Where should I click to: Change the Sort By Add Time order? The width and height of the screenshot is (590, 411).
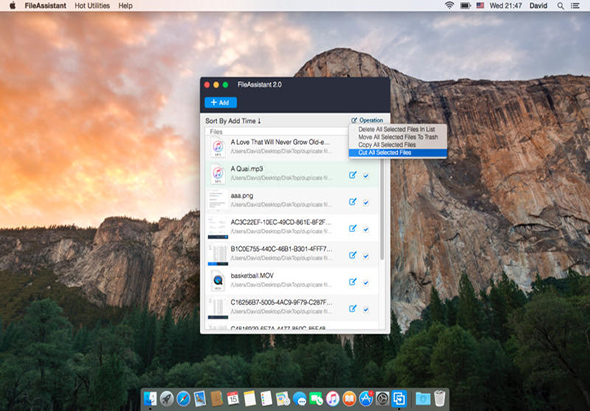click(233, 121)
